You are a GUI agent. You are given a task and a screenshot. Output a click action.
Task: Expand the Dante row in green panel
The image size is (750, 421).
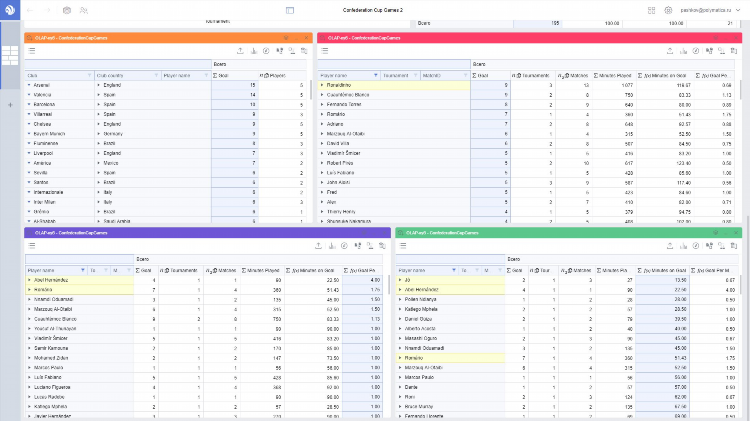pos(400,387)
